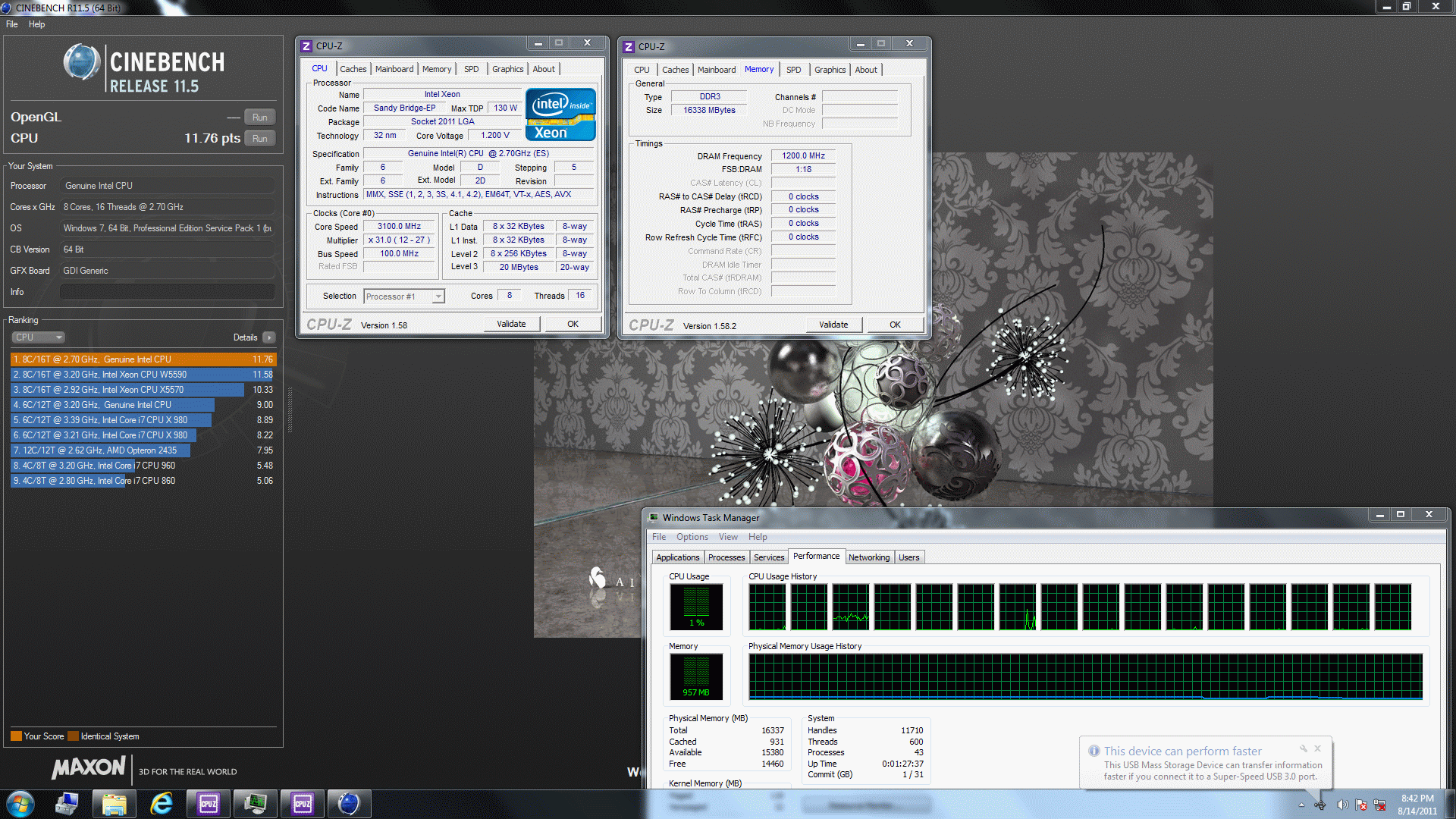Select ranking row Intel Core i7 CPU 860
Viewport: 1456px width, 819px height.
point(143,481)
